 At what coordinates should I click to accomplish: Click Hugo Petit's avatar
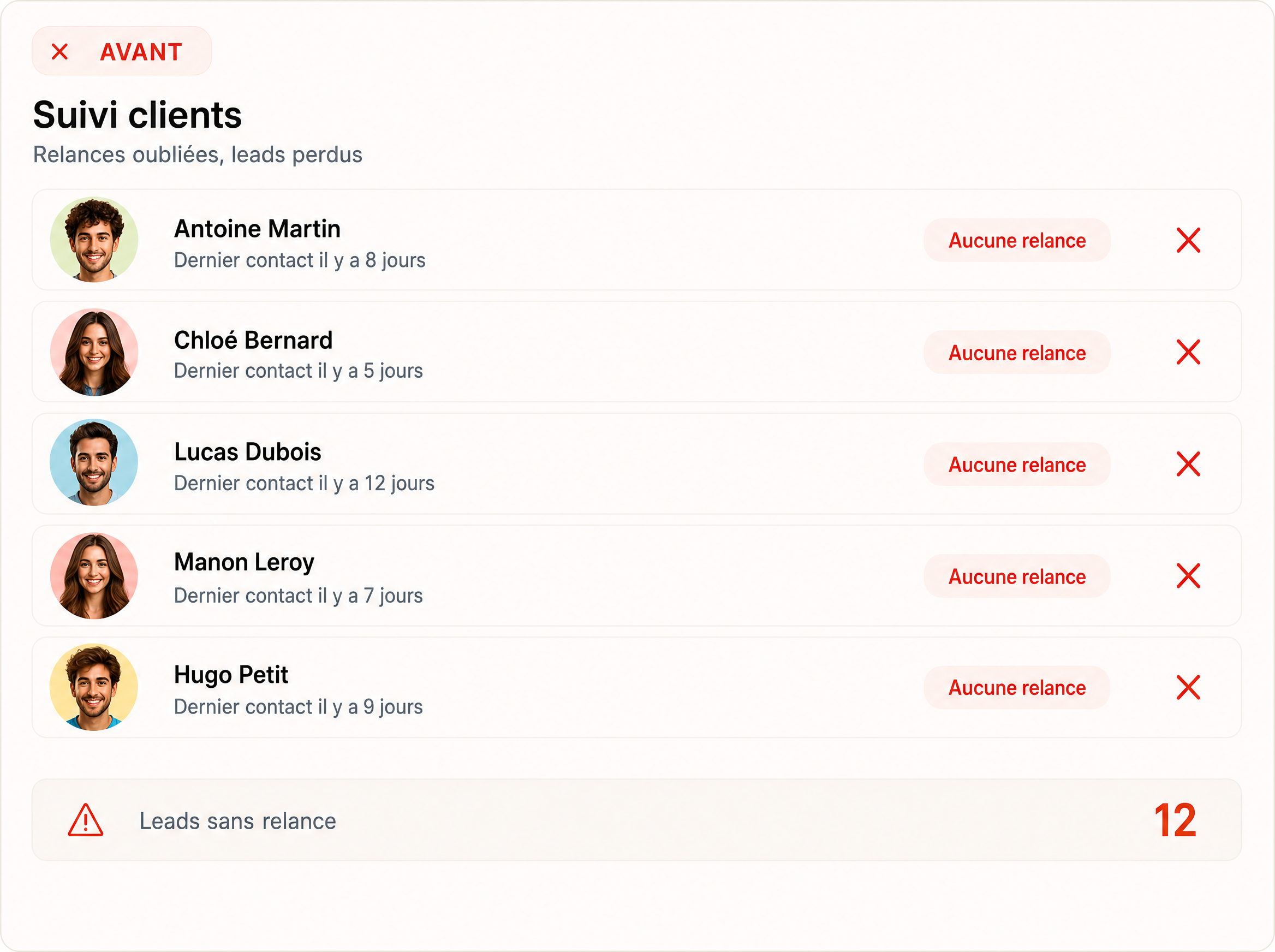tap(94, 687)
